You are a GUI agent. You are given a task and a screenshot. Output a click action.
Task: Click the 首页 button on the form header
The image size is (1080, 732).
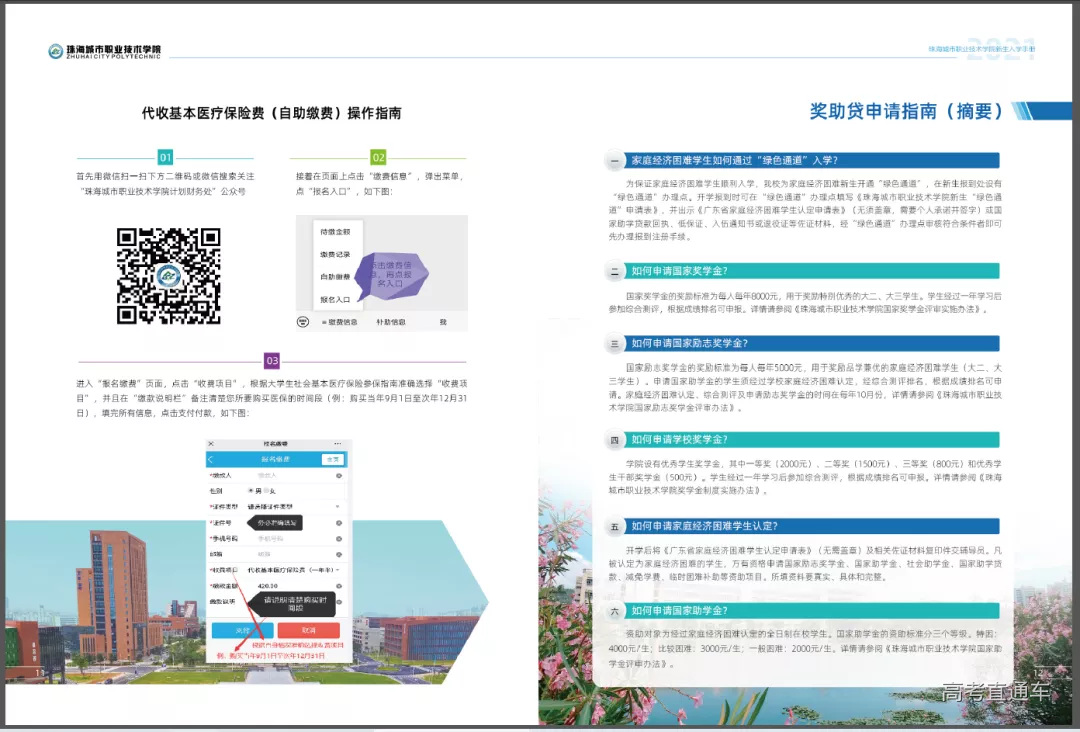pyautogui.click(x=335, y=459)
